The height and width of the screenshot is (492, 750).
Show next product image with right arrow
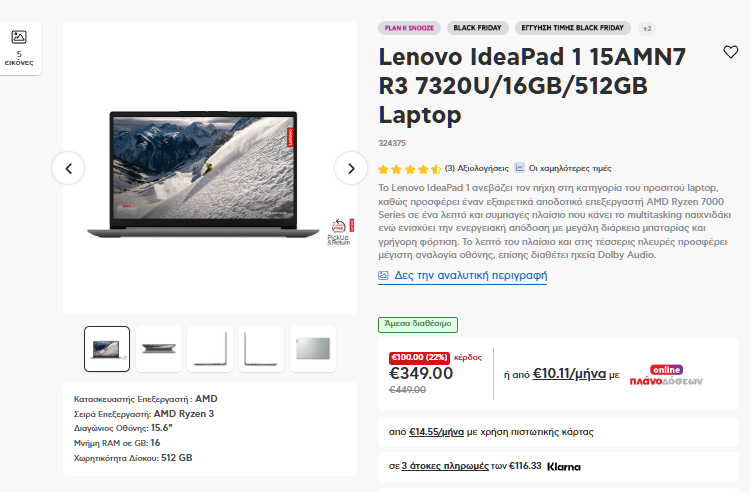[x=351, y=168]
